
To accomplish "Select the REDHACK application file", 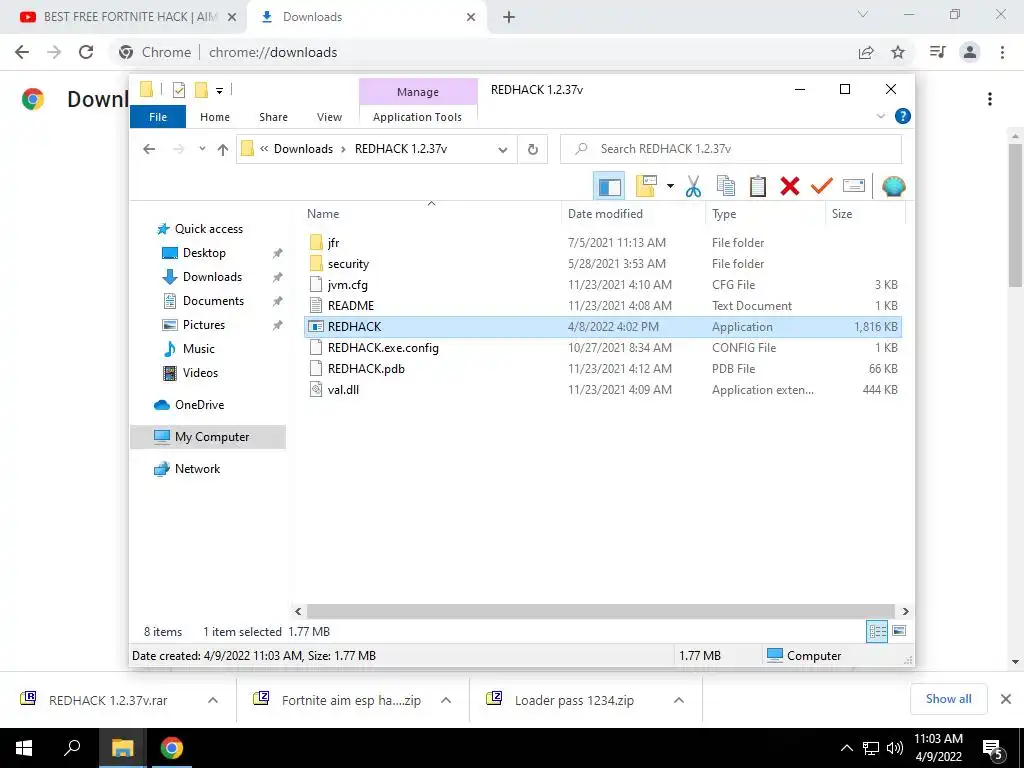I will pos(603,327).
